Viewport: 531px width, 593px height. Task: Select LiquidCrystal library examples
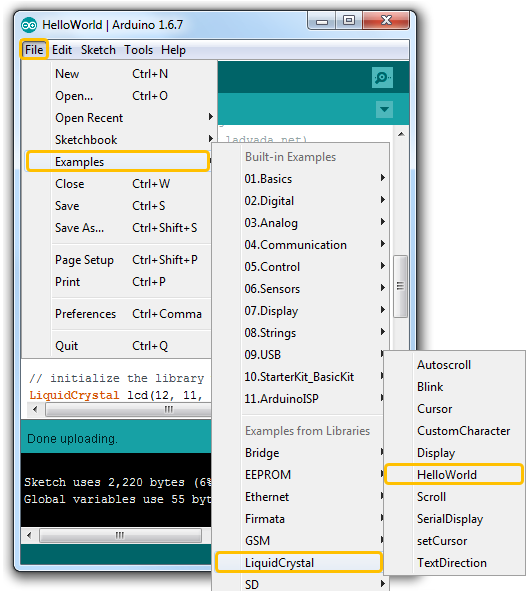[299, 562]
